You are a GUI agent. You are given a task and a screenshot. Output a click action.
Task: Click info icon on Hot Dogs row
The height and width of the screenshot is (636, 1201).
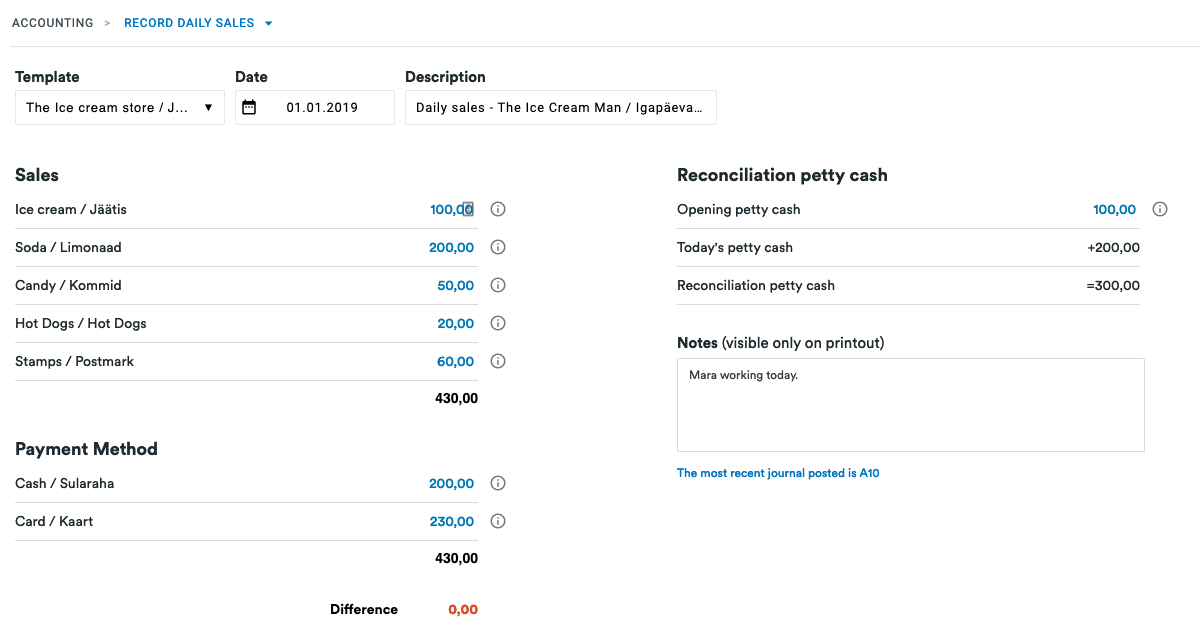[498, 324]
